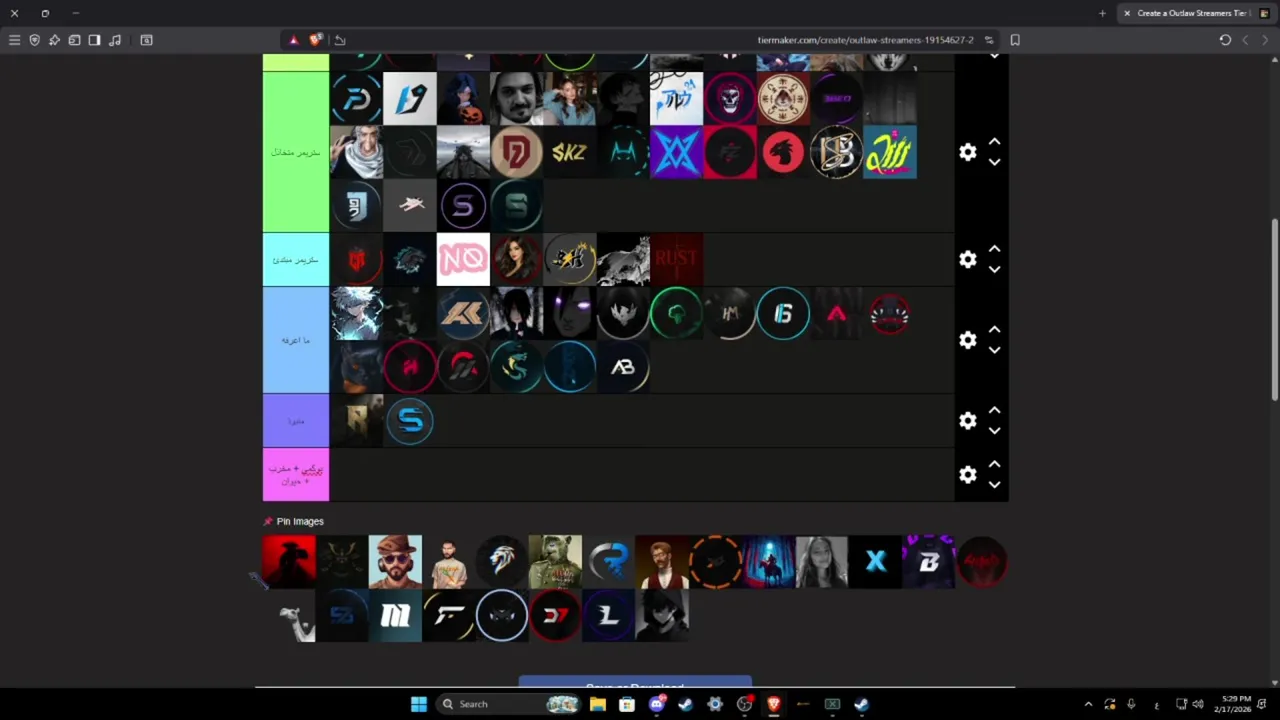The image size is (1280, 720).
Task: Open a new browser tab
Action: 1102,13
